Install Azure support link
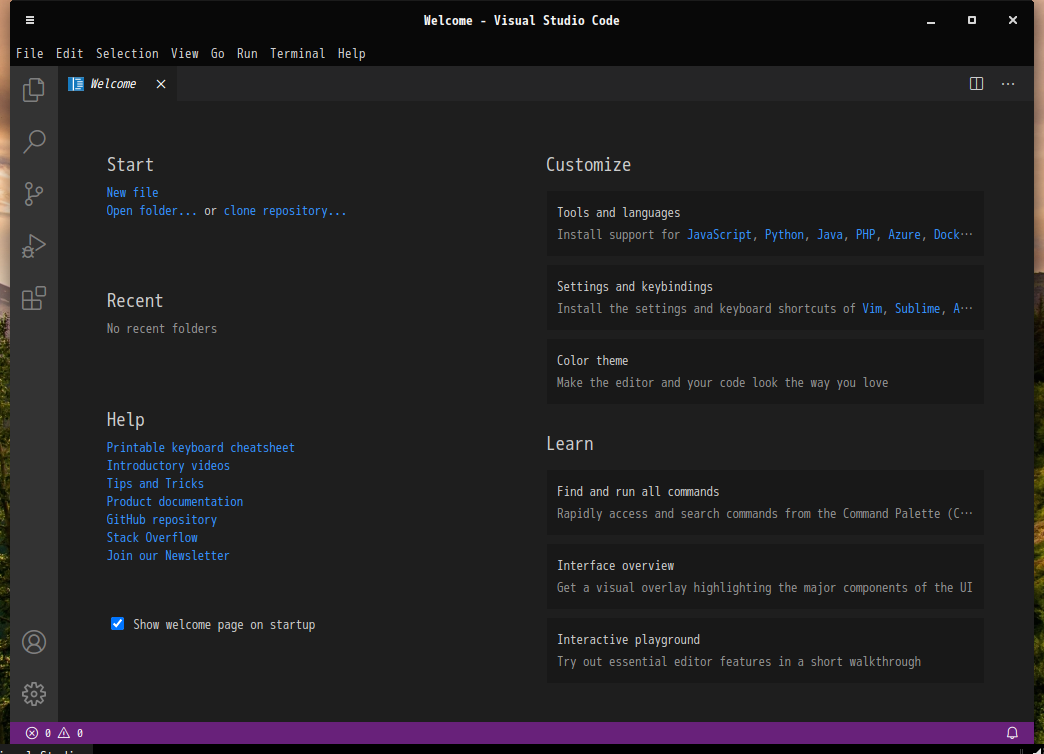 [x=904, y=234]
